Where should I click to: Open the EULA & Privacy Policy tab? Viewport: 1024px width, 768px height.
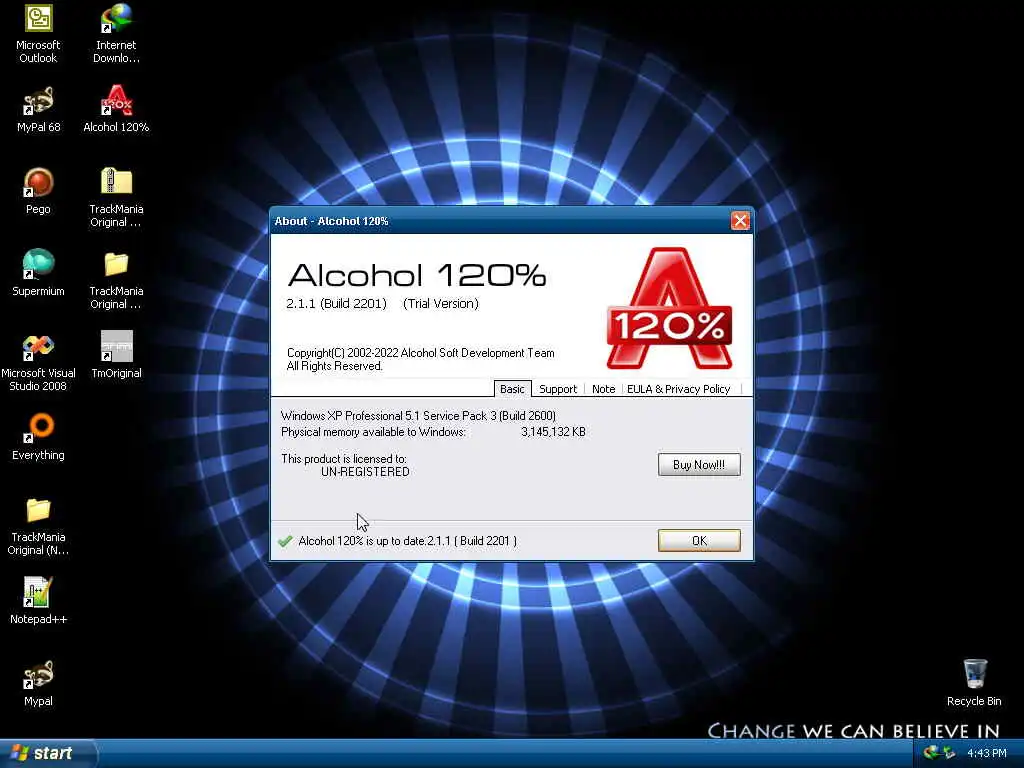[679, 389]
